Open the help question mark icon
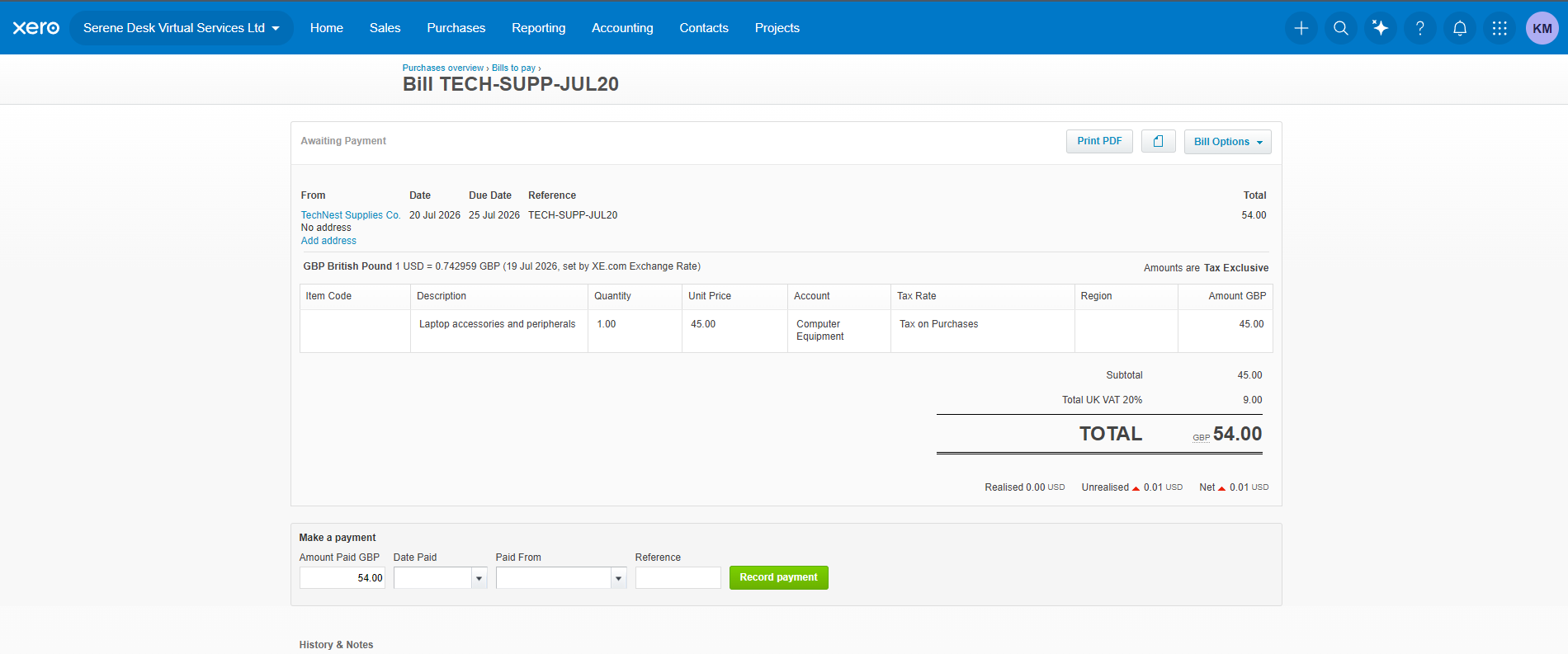1568x654 pixels. (1420, 28)
